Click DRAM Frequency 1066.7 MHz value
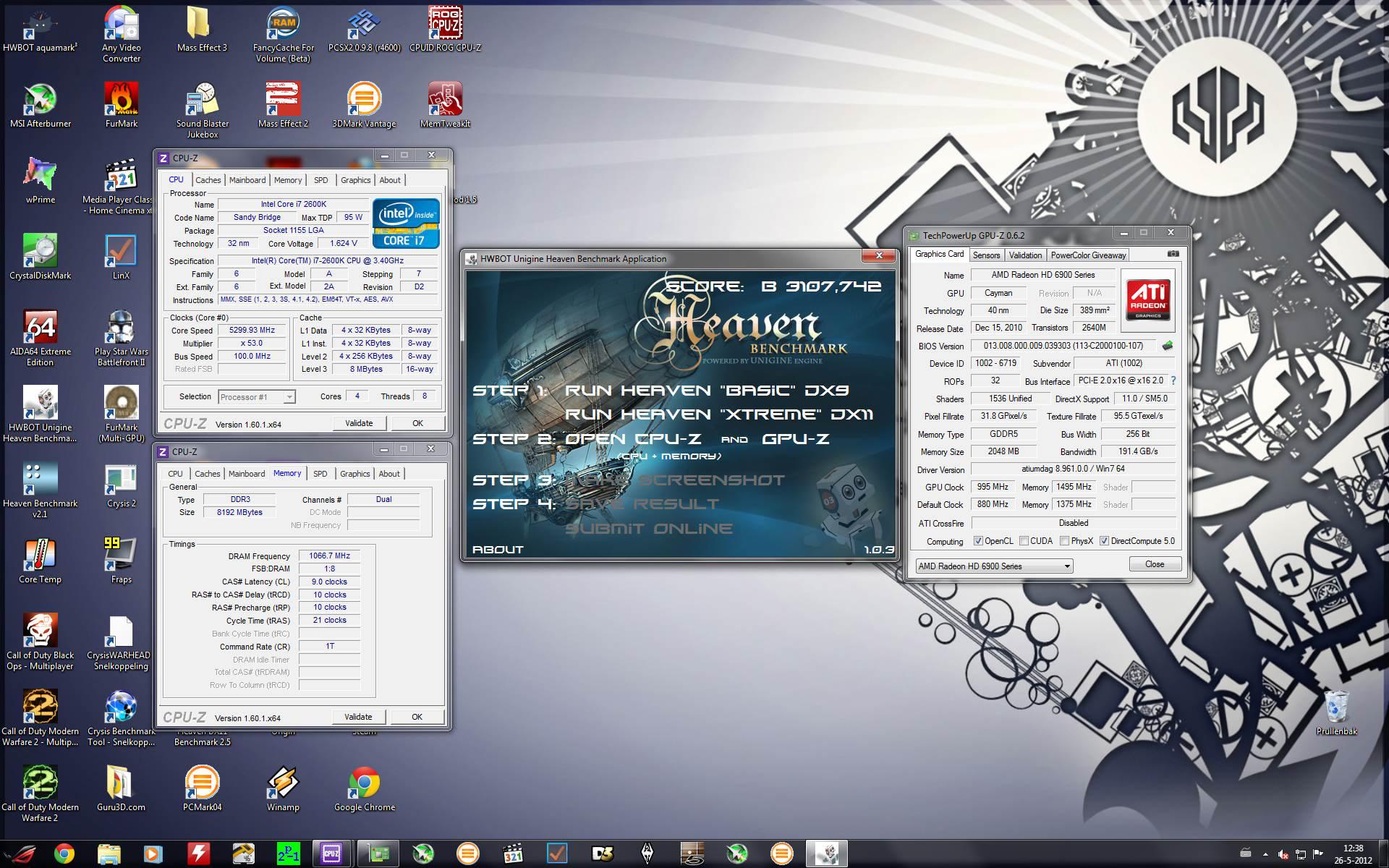Screen dimensions: 1389x868 [329, 556]
